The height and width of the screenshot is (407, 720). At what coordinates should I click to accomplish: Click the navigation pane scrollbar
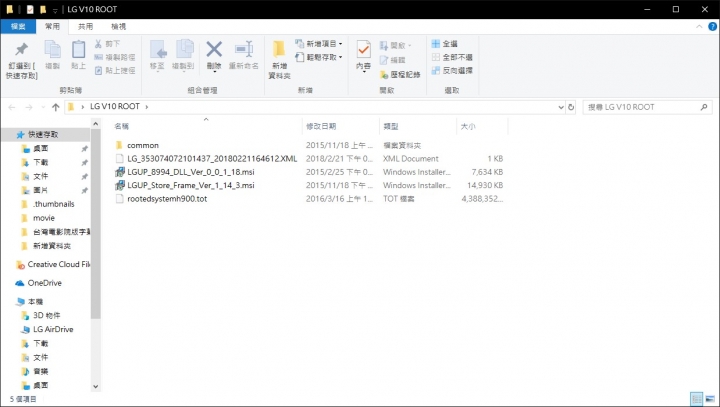tap(96, 223)
